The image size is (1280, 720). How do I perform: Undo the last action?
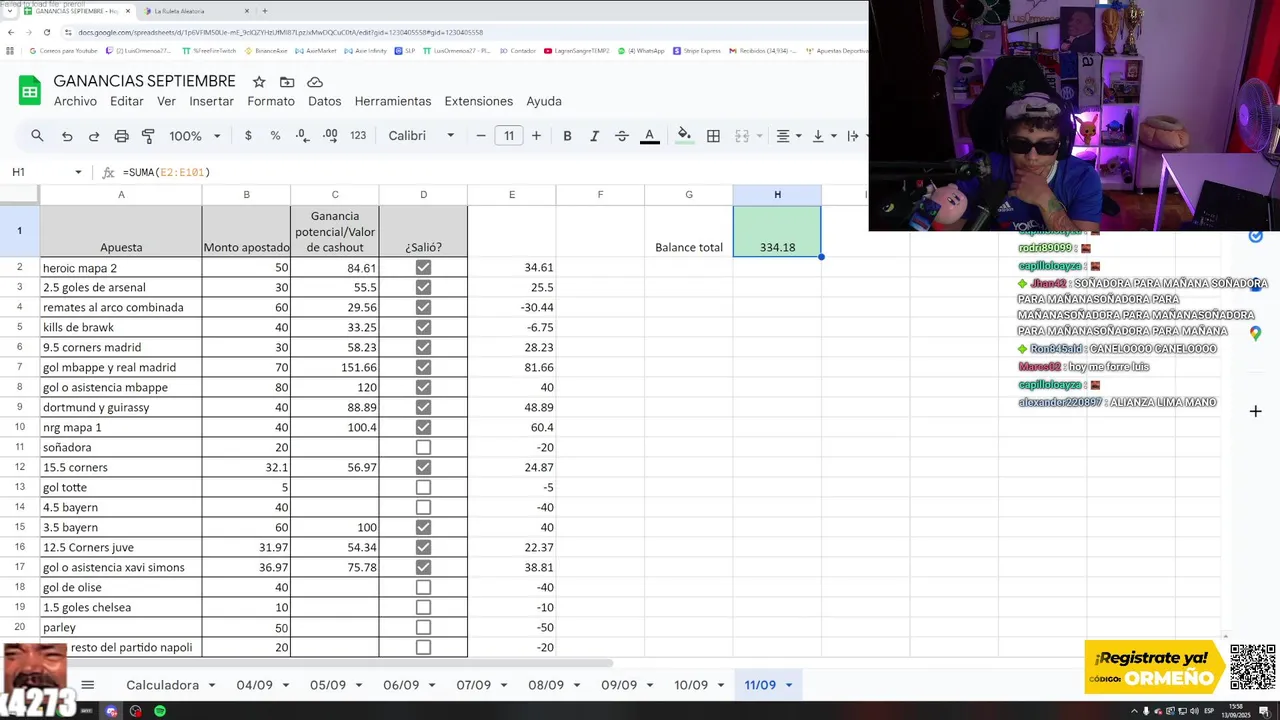coord(67,136)
